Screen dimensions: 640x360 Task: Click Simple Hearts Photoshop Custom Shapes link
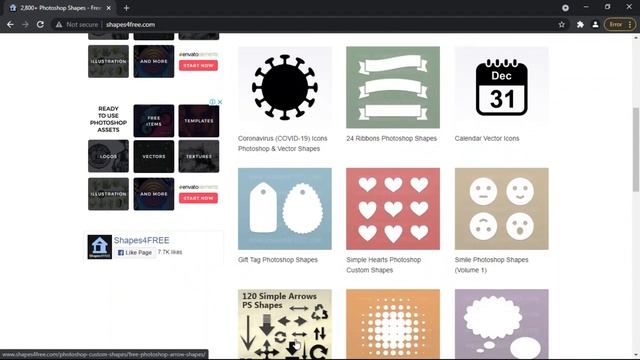[x=384, y=265]
